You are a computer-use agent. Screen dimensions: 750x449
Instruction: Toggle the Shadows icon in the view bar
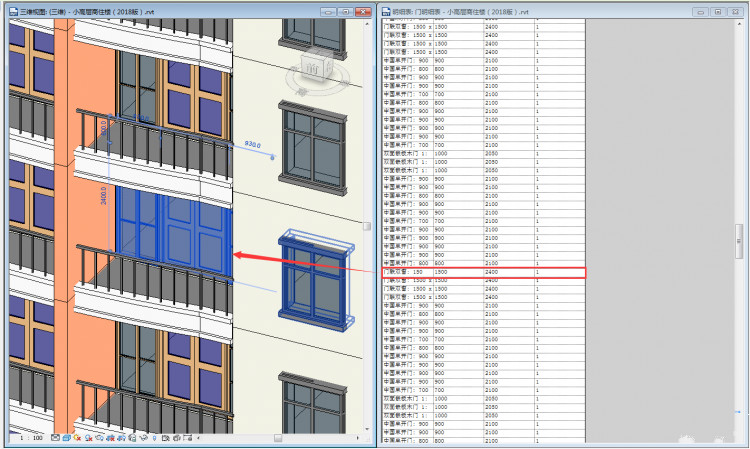(88, 438)
